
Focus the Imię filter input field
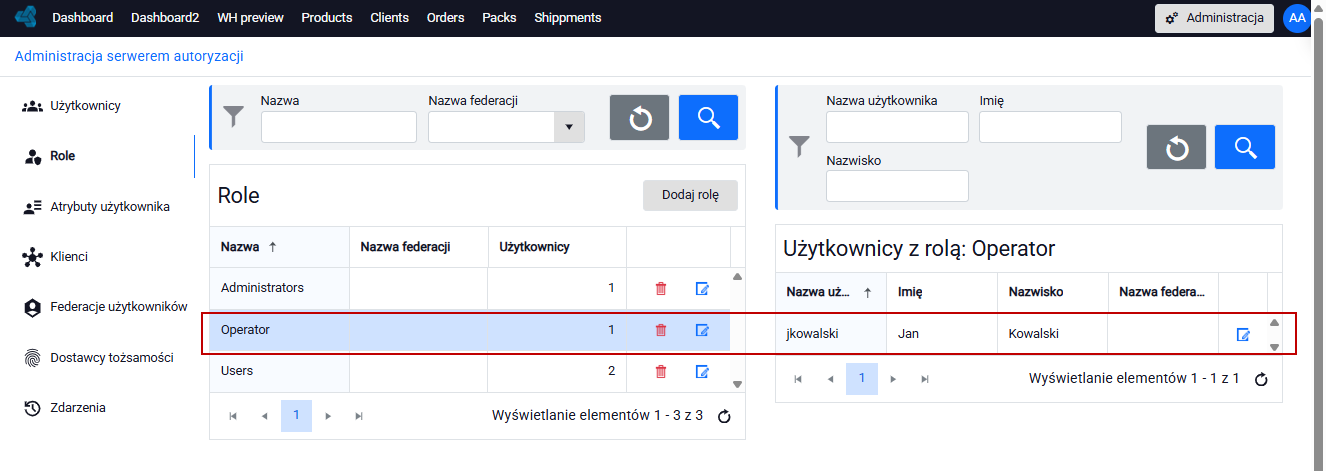pos(1051,127)
